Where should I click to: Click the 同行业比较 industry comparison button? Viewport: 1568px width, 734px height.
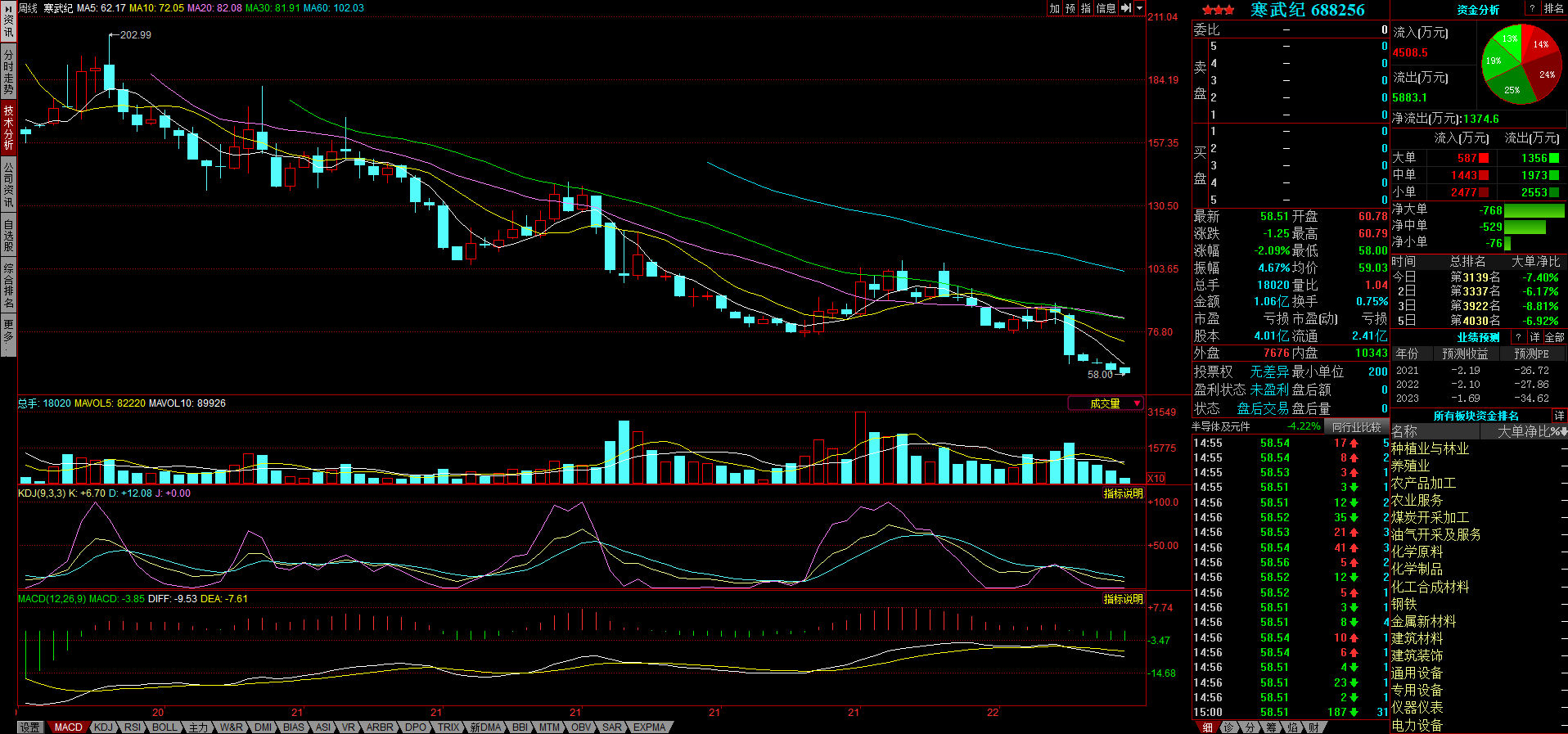(x=1356, y=426)
